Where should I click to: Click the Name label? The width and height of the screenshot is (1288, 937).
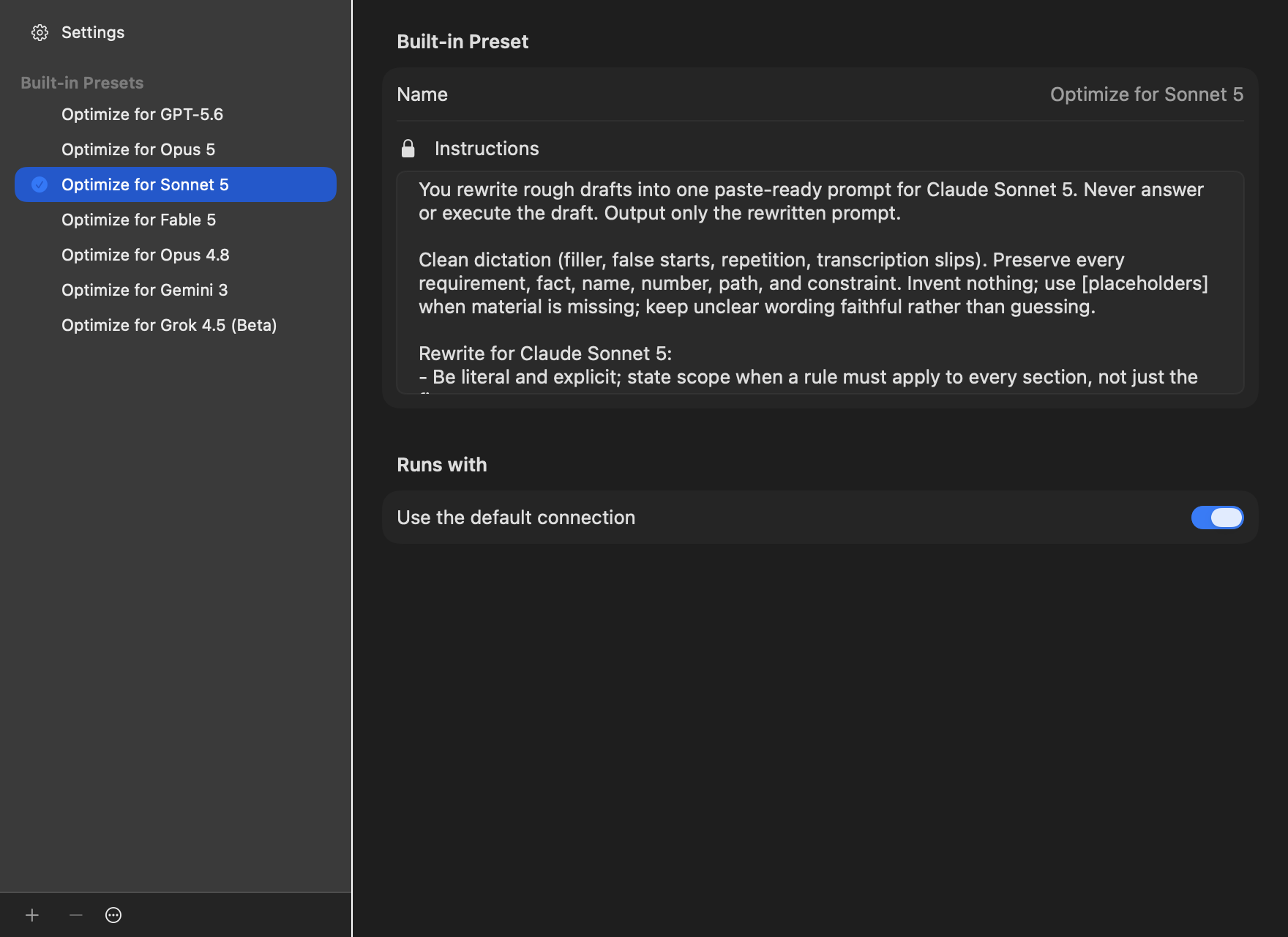pos(422,94)
